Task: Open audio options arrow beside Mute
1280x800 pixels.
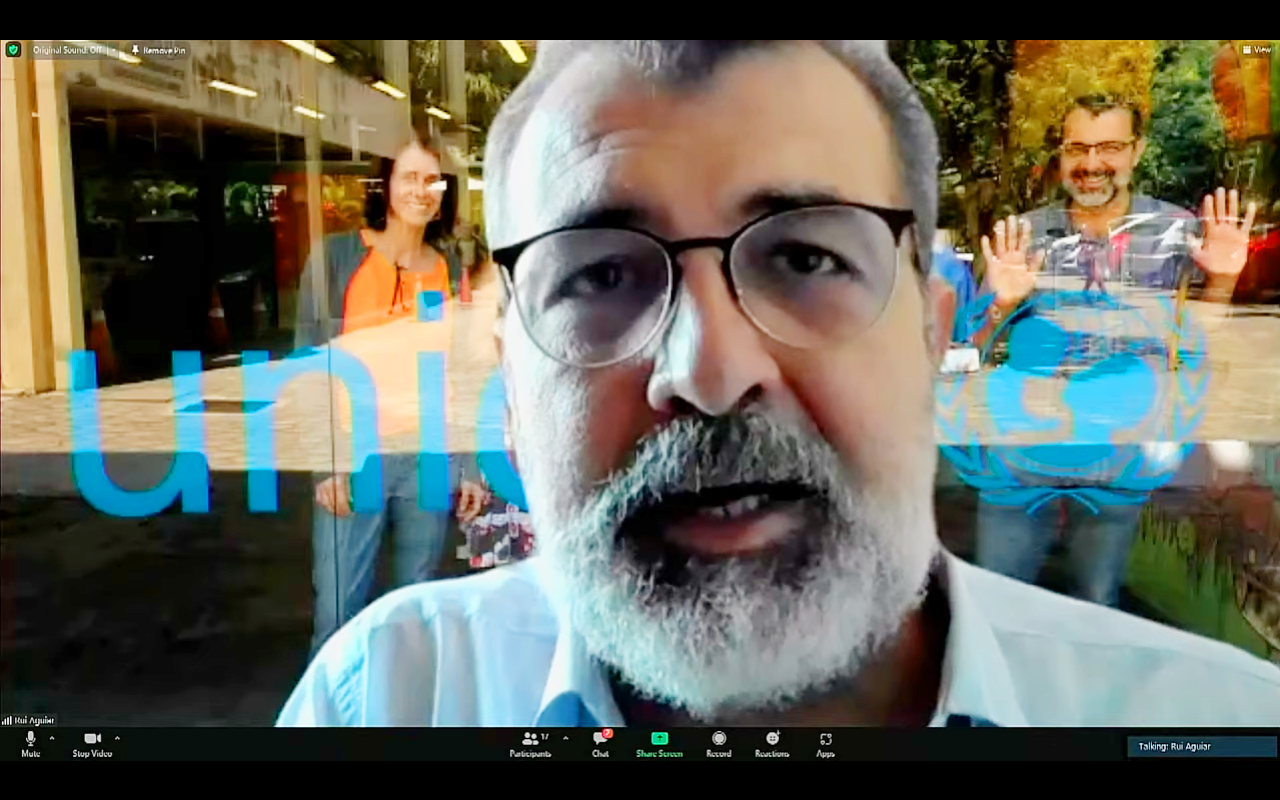Action: tap(52, 738)
